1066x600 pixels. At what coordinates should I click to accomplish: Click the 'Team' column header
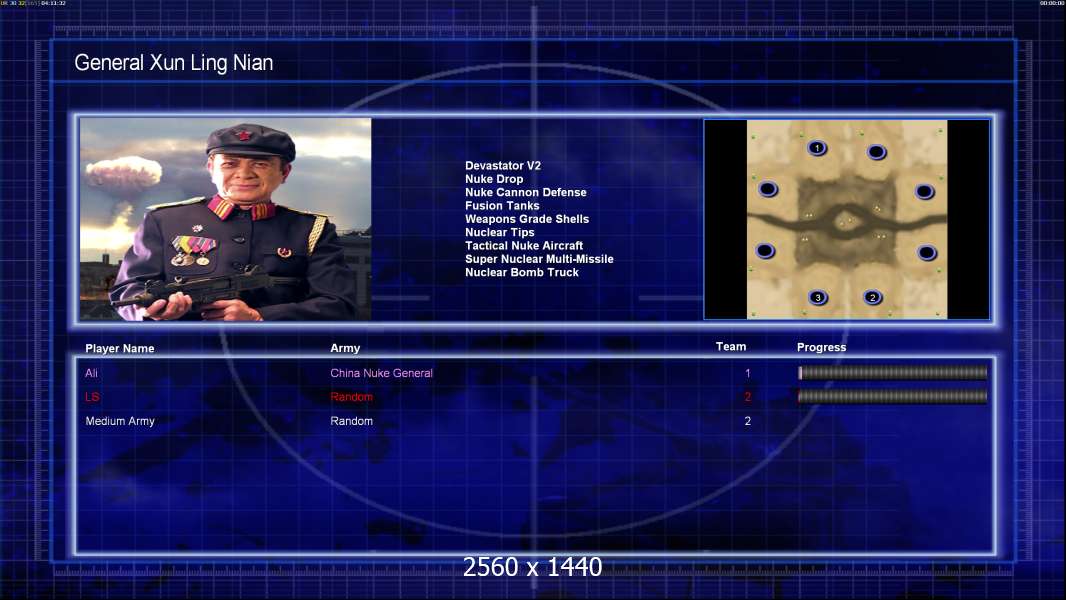coord(731,347)
